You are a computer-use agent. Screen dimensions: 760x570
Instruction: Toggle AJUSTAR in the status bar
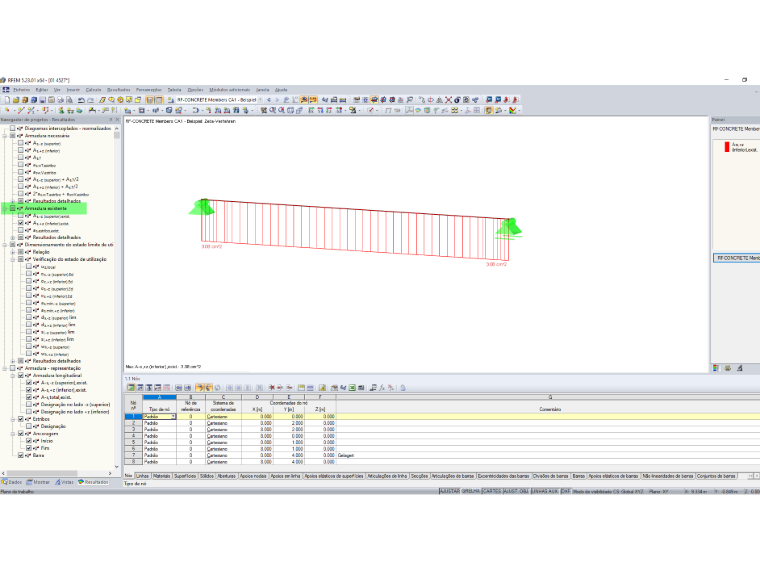(449, 491)
